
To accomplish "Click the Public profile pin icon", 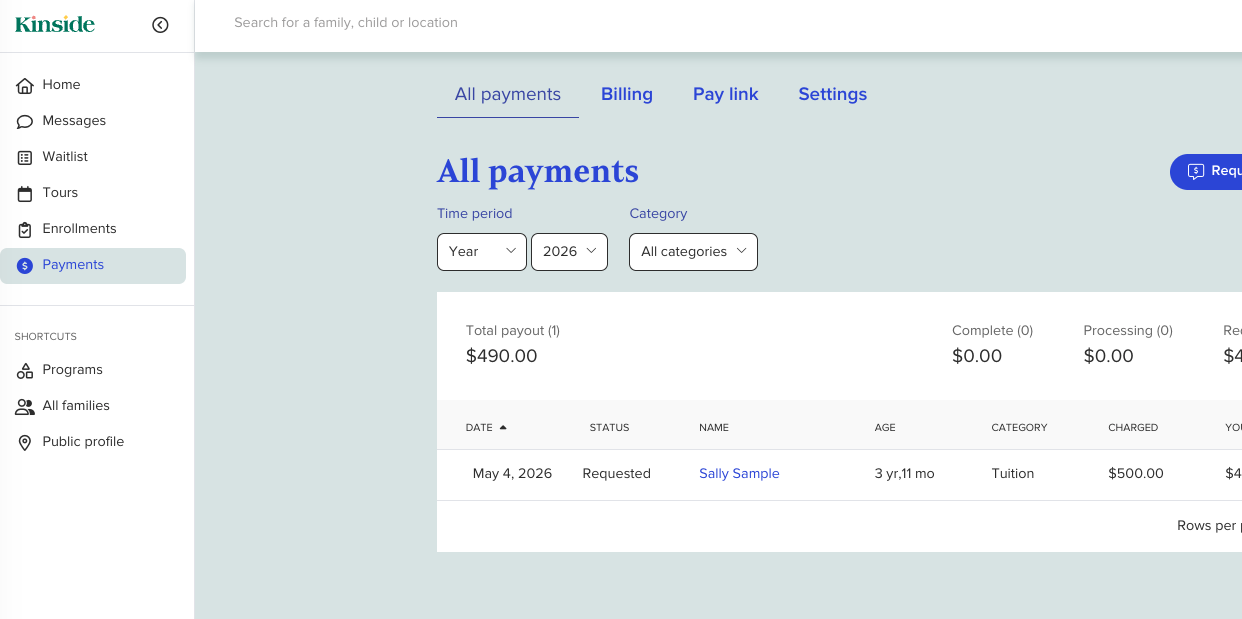I will (x=25, y=442).
